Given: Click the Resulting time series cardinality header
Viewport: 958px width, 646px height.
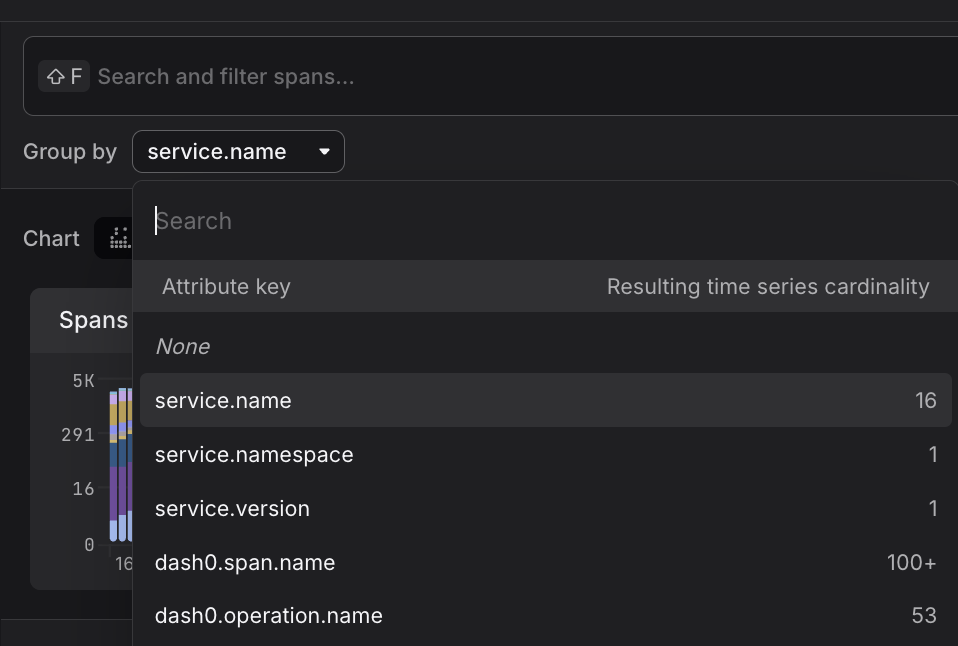Looking at the screenshot, I should (767, 287).
